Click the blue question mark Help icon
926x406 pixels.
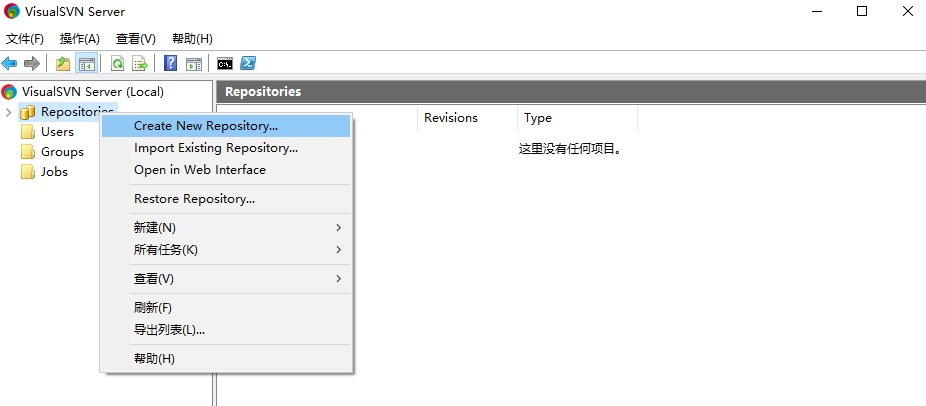click(x=171, y=63)
